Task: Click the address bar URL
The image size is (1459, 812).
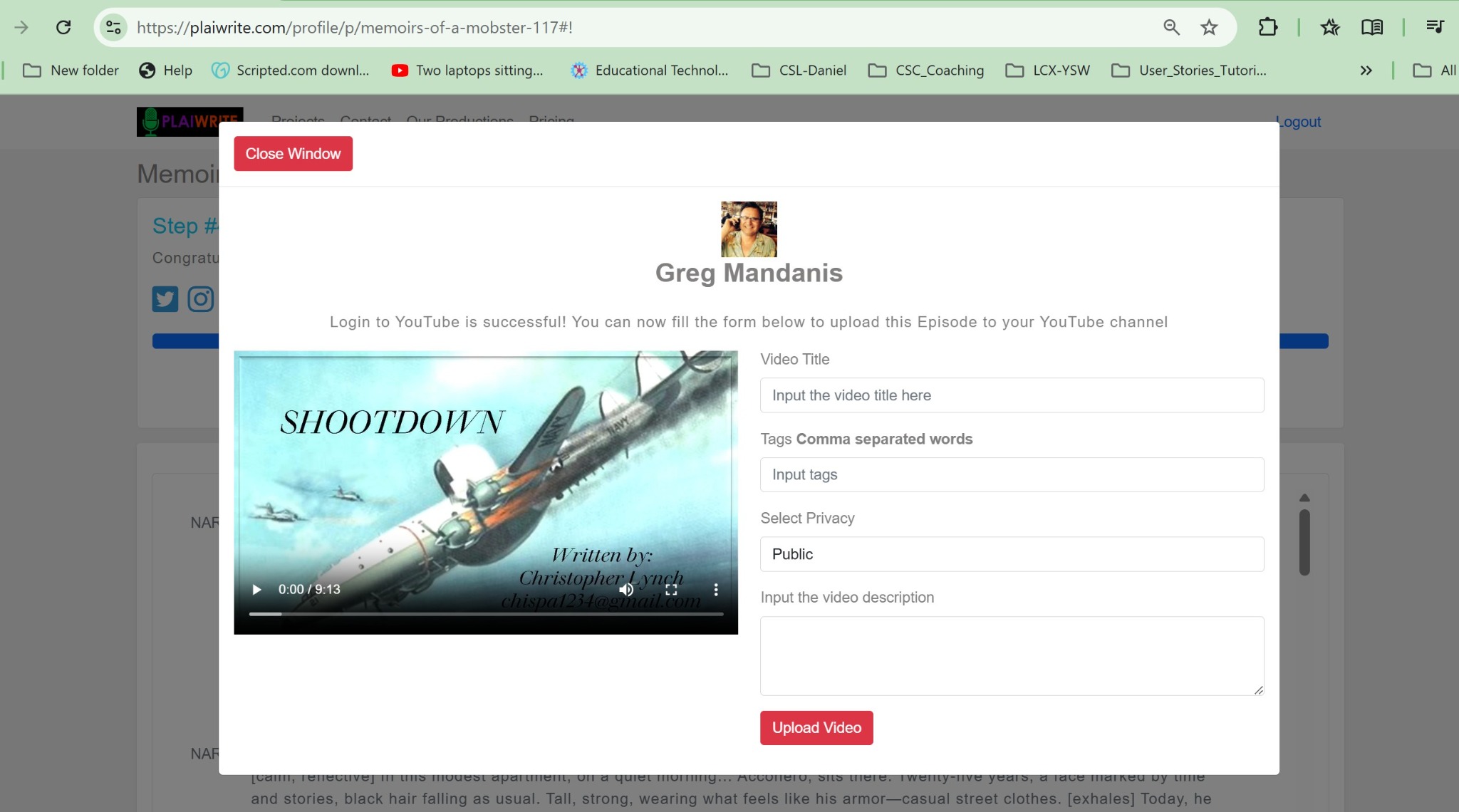Action: 355,28
